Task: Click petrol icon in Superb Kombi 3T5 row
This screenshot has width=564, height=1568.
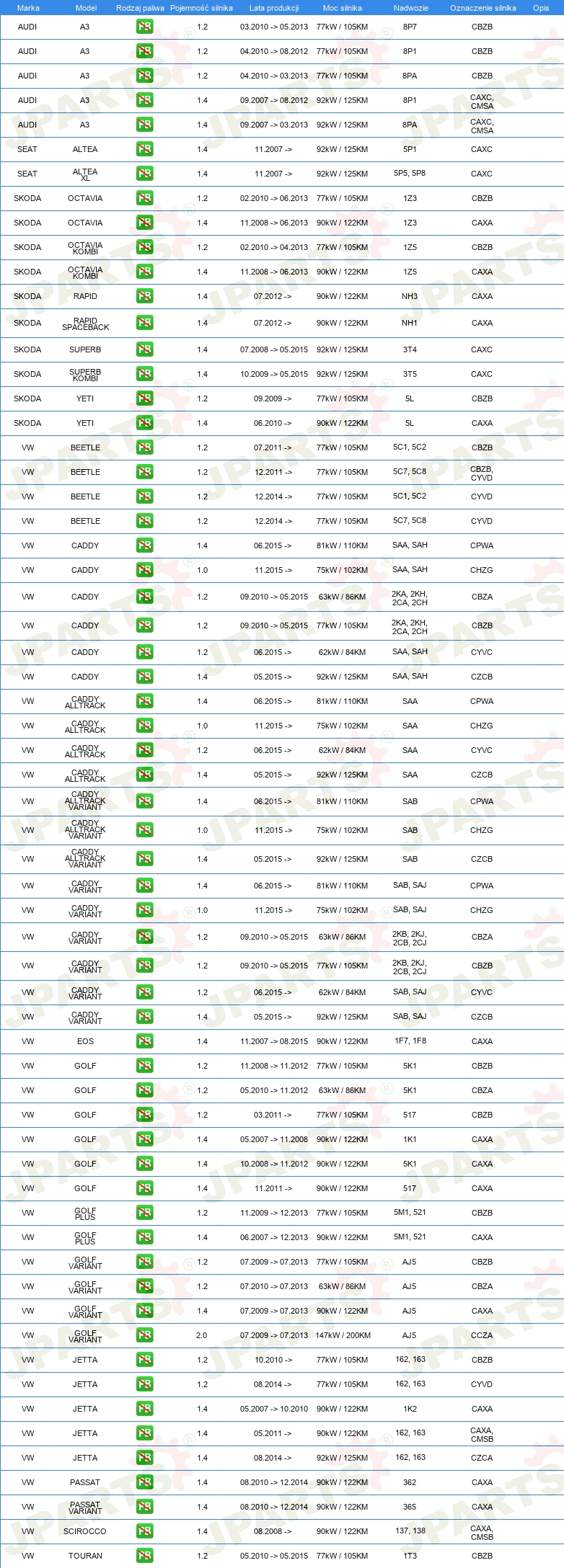Action: [144, 375]
